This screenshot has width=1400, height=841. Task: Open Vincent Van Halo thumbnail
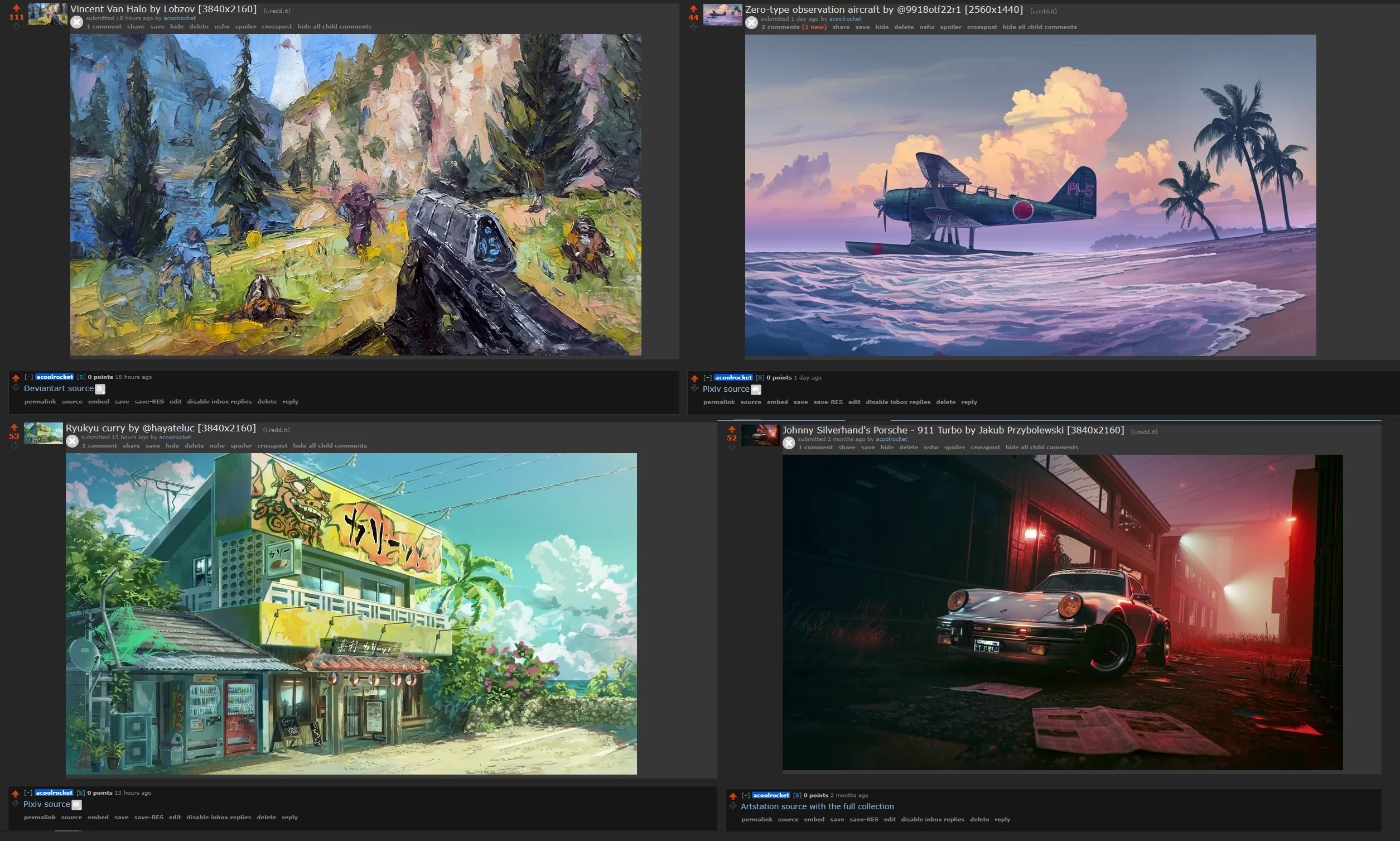[48, 14]
